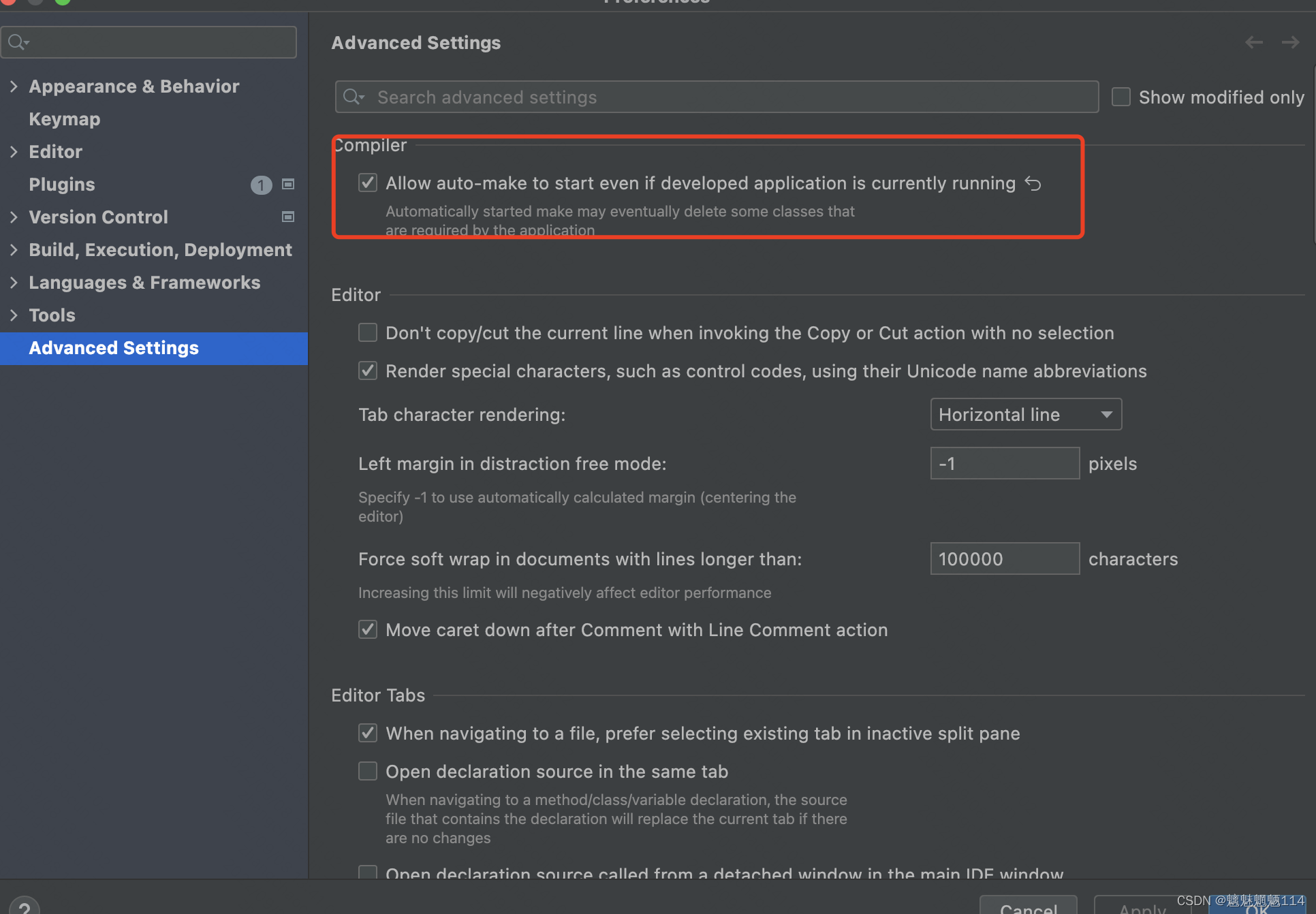Click the Plugins notification badge showing 1
Viewport: 1316px width, 914px height.
[261, 185]
